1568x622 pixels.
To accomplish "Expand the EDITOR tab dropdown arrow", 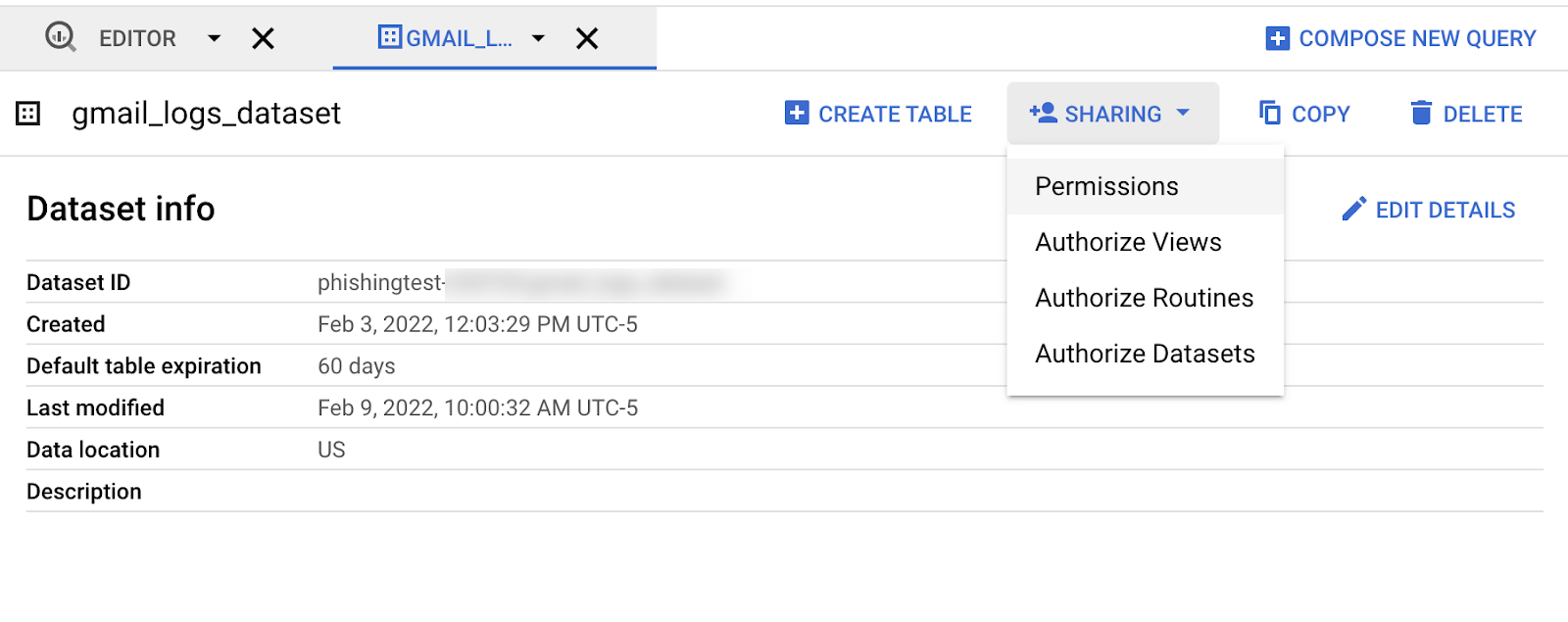I will coord(214,38).
